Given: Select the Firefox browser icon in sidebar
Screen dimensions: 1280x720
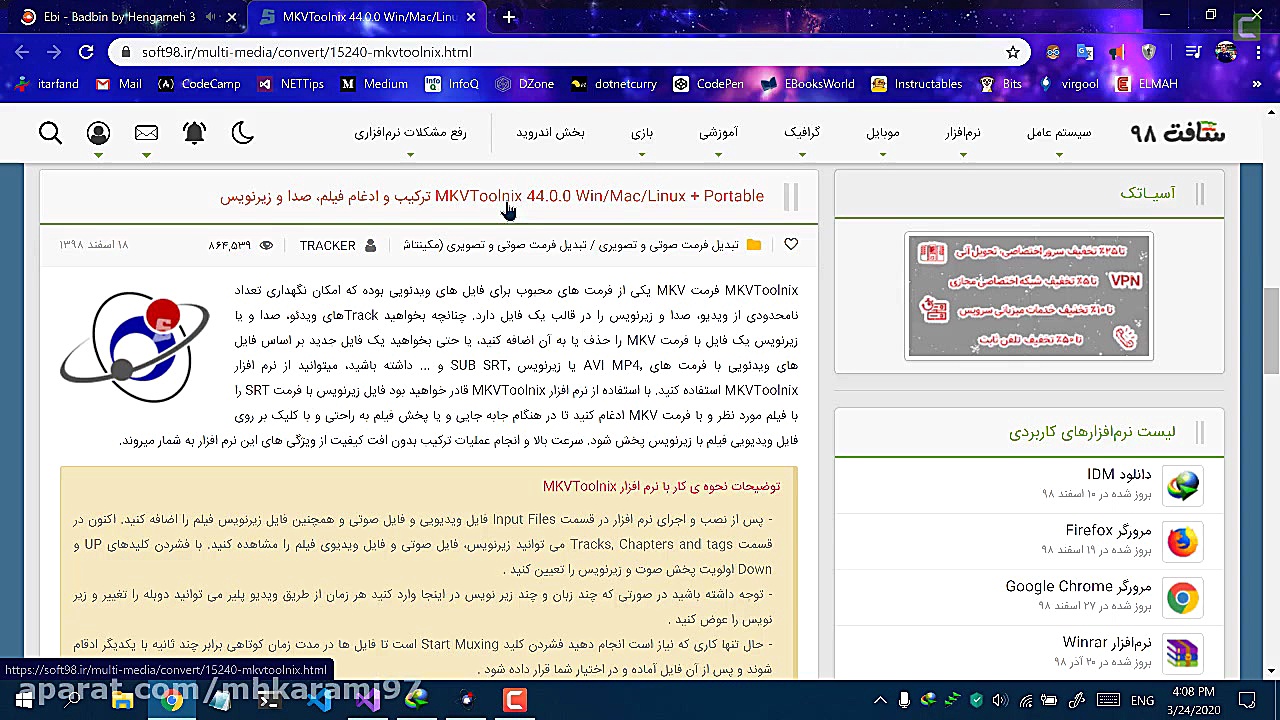Looking at the screenshot, I should [1183, 541].
